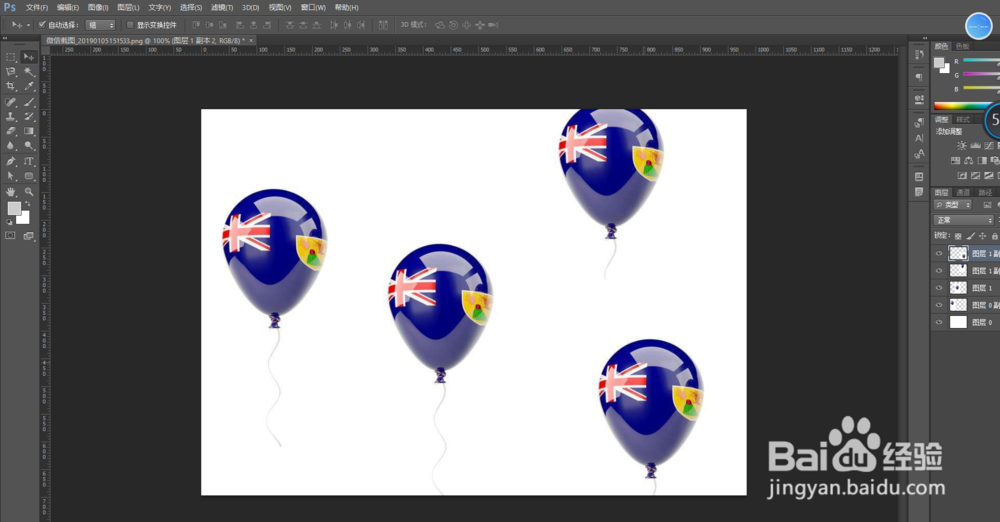Select the Gradient tool
This screenshot has height=522, width=1000.
coord(29,131)
